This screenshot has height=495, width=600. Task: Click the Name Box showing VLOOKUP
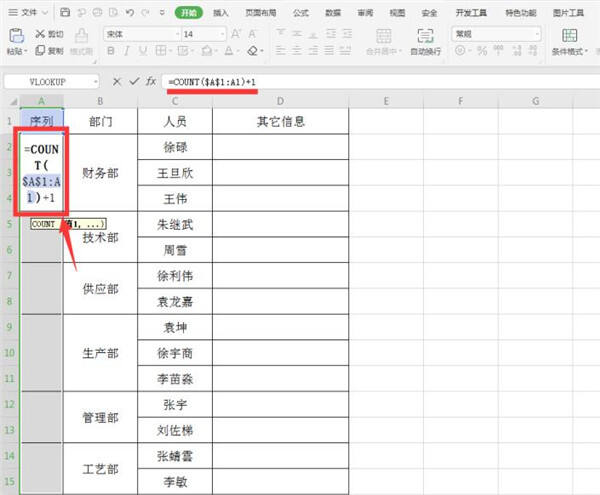(47, 82)
